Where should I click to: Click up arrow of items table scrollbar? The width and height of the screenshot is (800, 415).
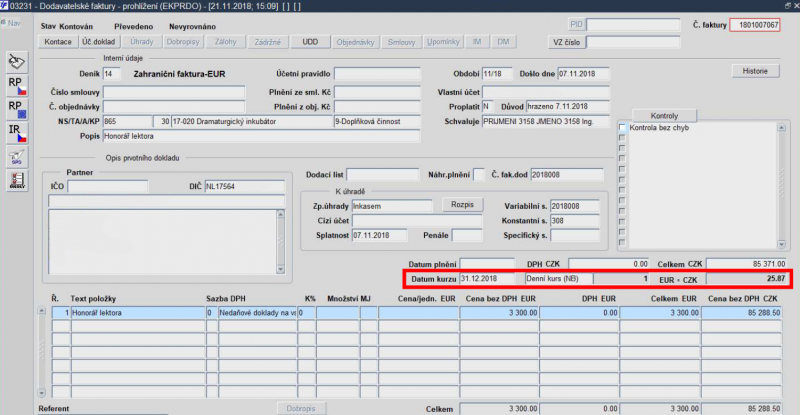(x=42, y=310)
